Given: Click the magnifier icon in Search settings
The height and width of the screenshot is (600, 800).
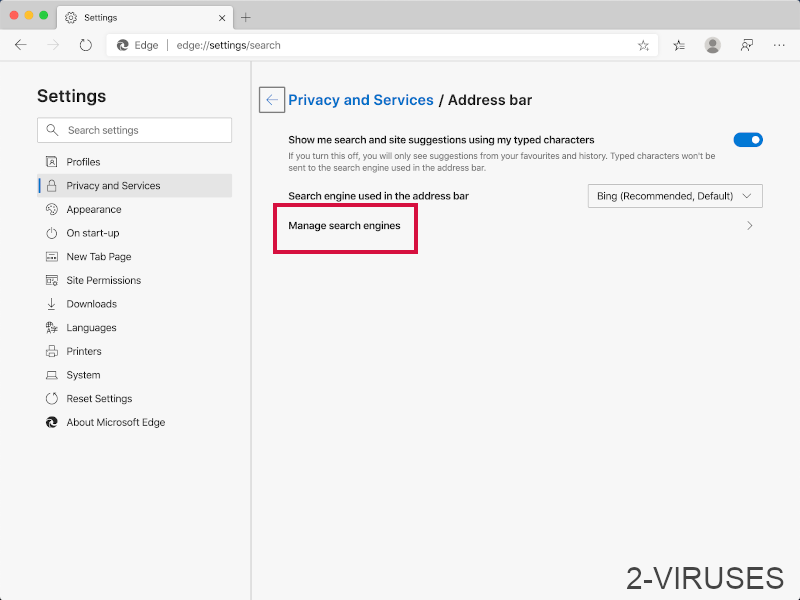Looking at the screenshot, I should click(52, 130).
